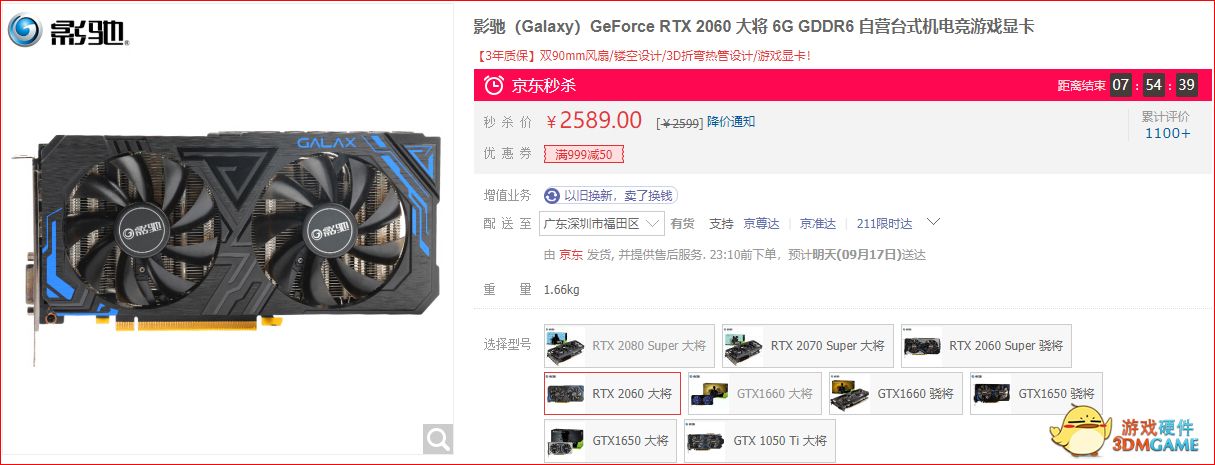Viewport: 1215px width, 465px height.
Task: Click the 211限时达 delivery link
Action: pos(885,224)
